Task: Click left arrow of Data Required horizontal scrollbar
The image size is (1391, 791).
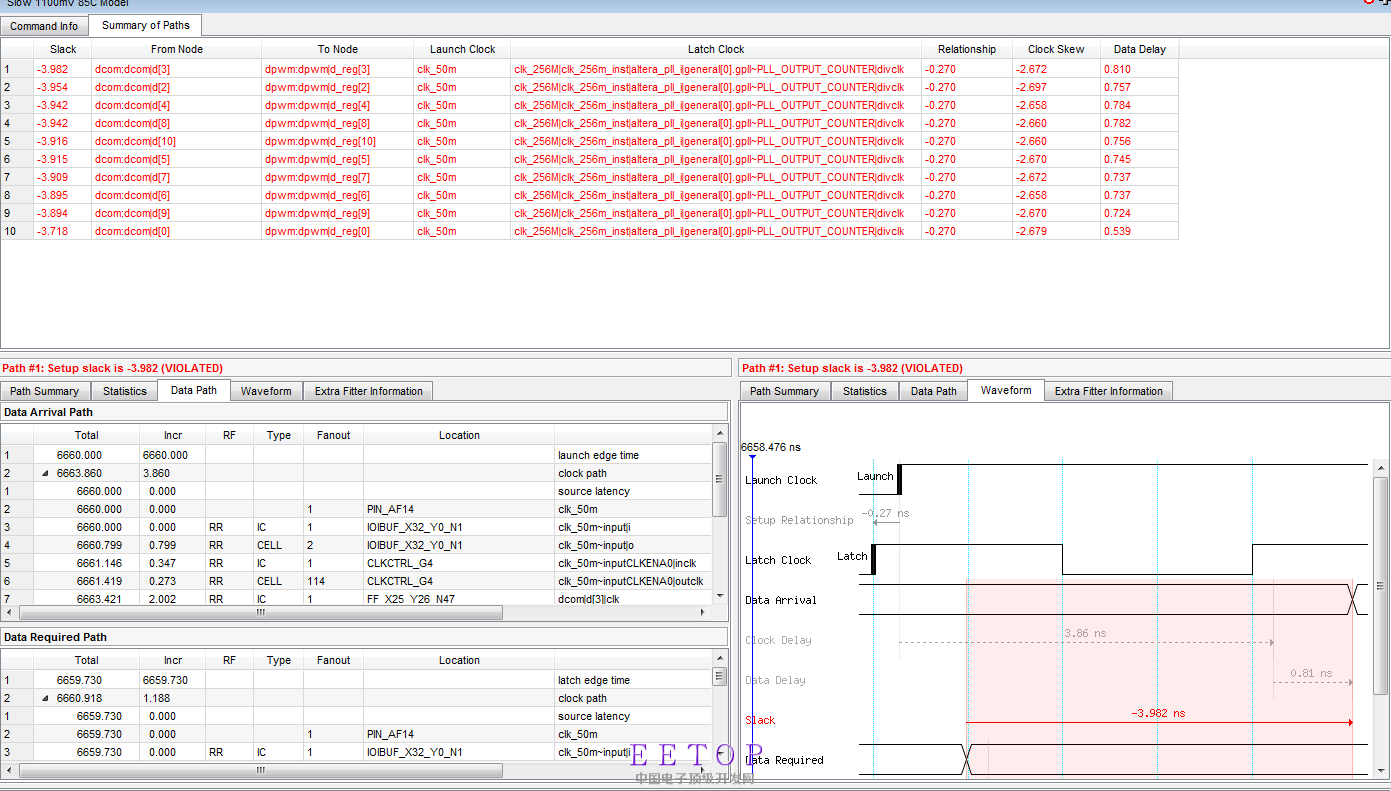Action: click(10, 771)
